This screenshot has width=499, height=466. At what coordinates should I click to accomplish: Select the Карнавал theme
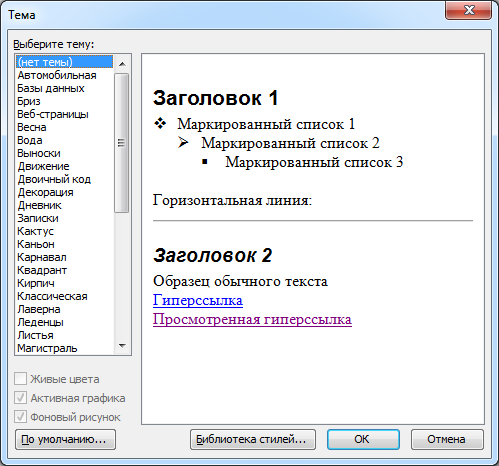[x=65, y=257]
